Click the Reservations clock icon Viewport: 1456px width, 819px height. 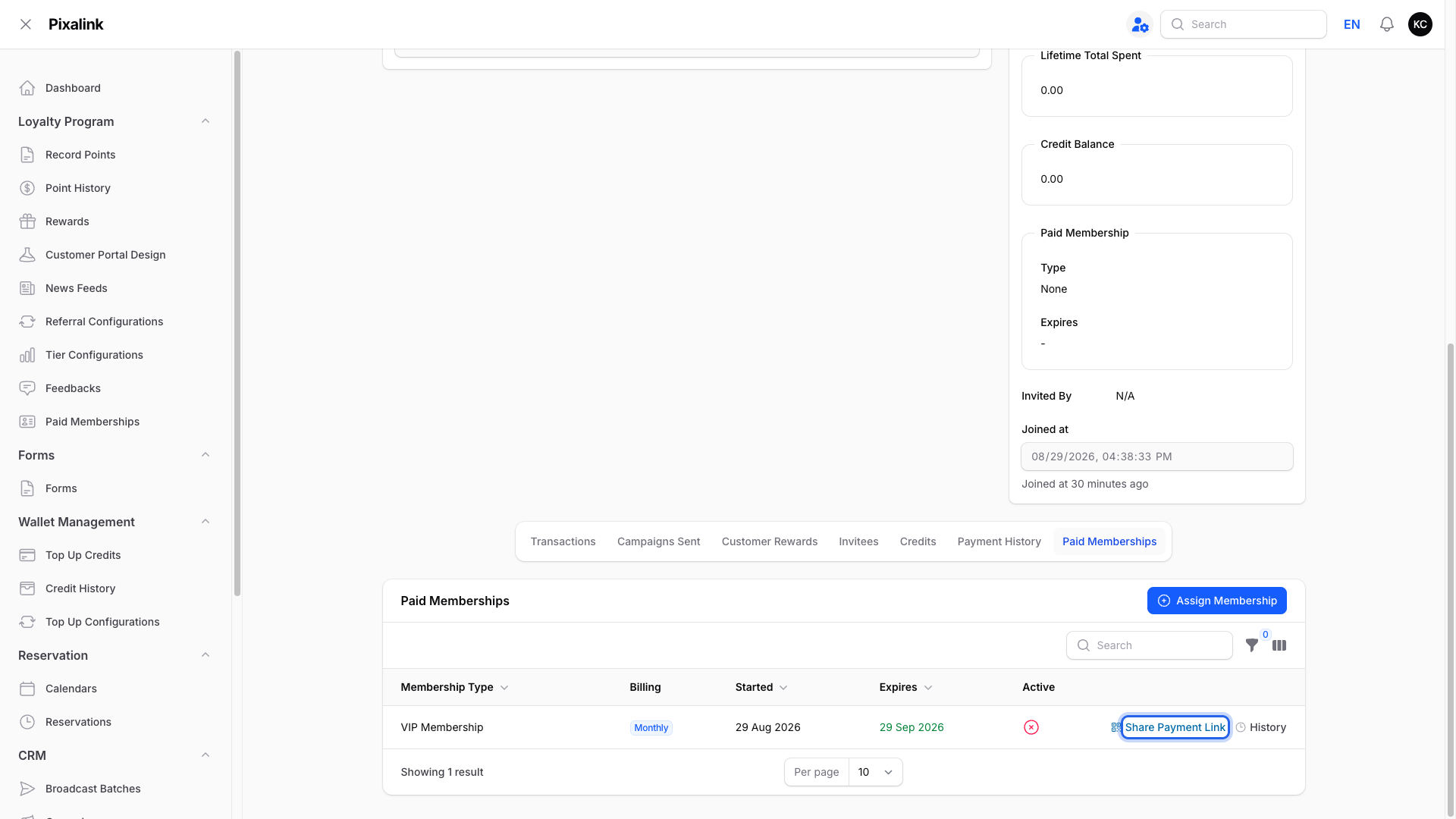(x=27, y=722)
